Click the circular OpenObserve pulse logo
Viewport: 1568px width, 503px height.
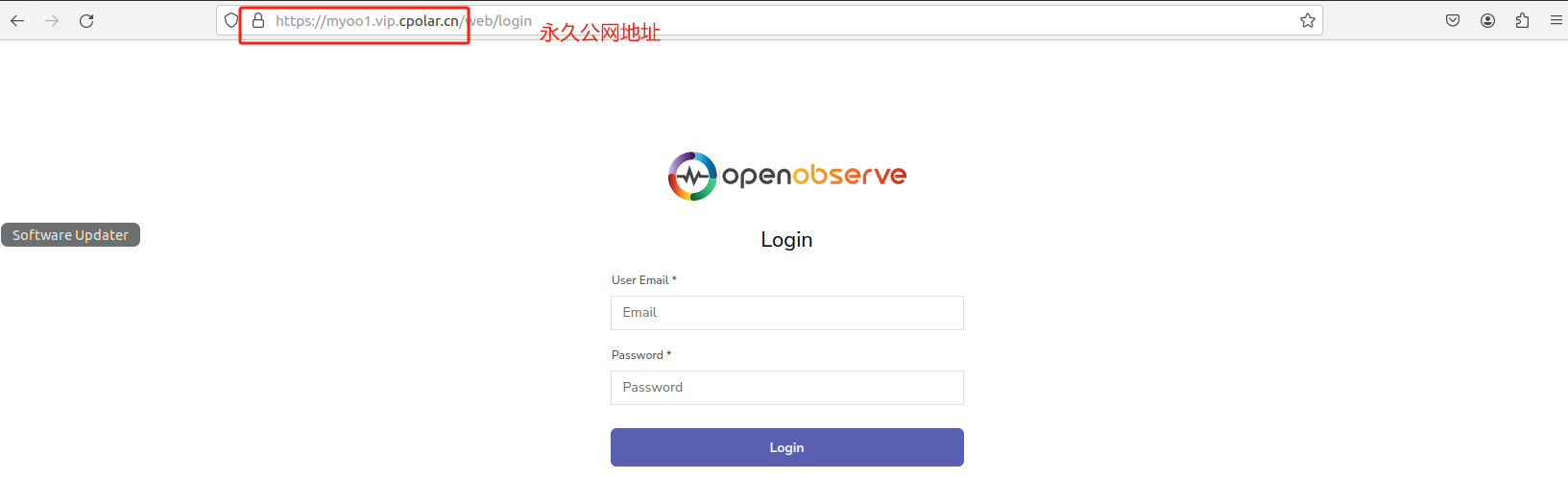(692, 176)
